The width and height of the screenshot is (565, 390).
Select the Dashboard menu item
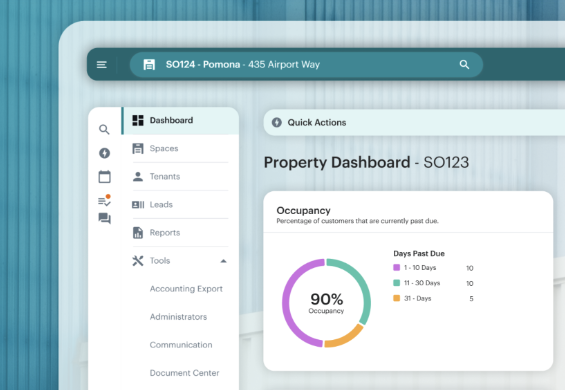pyautogui.click(x=181, y=120)
